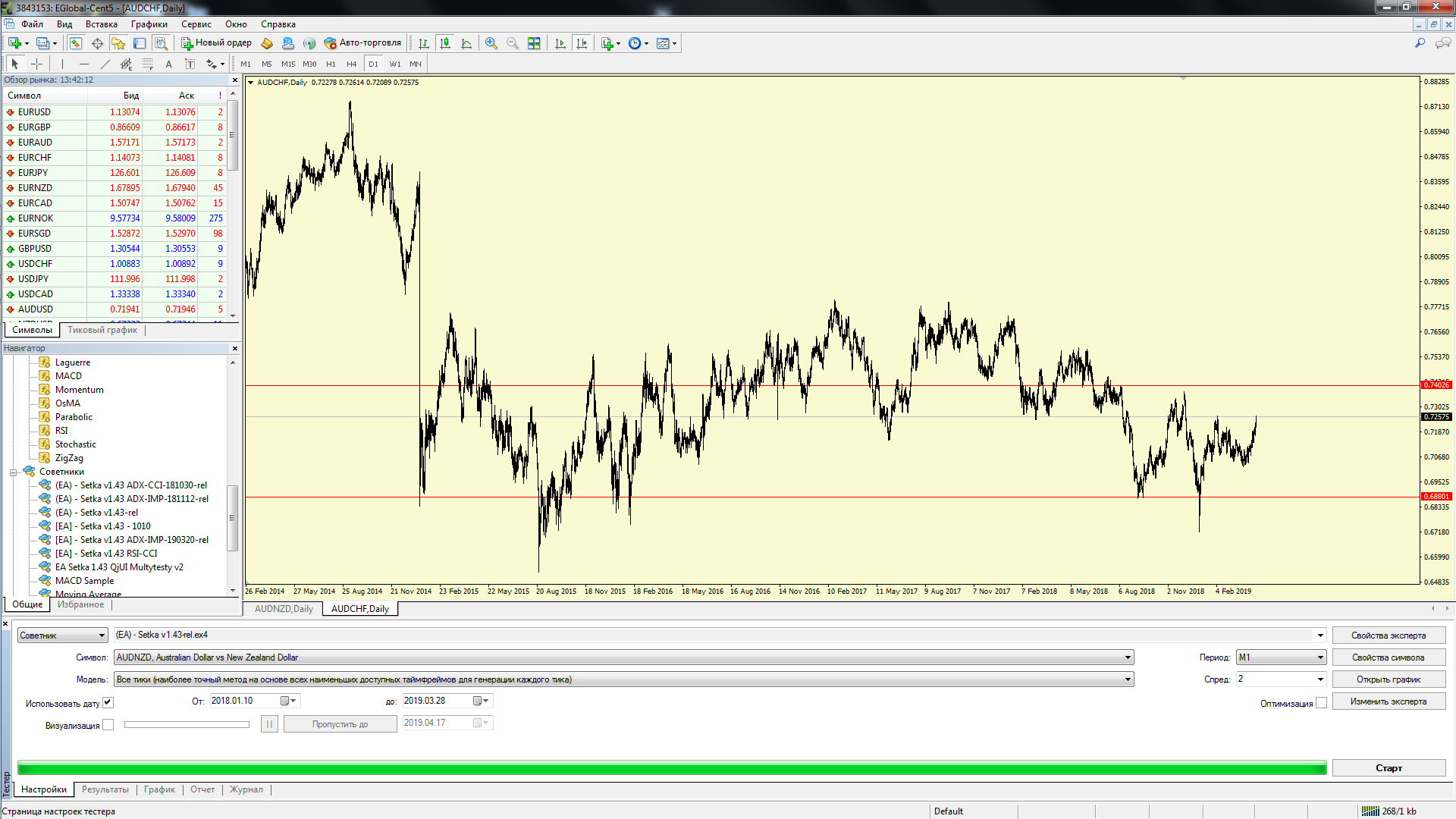The height and width of the screenshot is (819, 1456).
Task: Select the horizontal line drawing tool
Action: [x=84, y=64]
